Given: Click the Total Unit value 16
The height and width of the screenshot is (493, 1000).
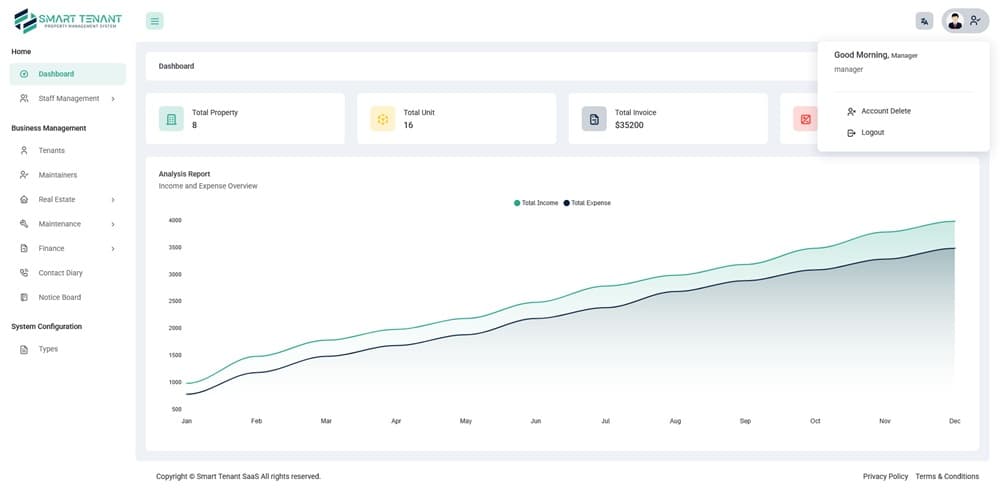Looking at the screenshot, I should point(408,125).
